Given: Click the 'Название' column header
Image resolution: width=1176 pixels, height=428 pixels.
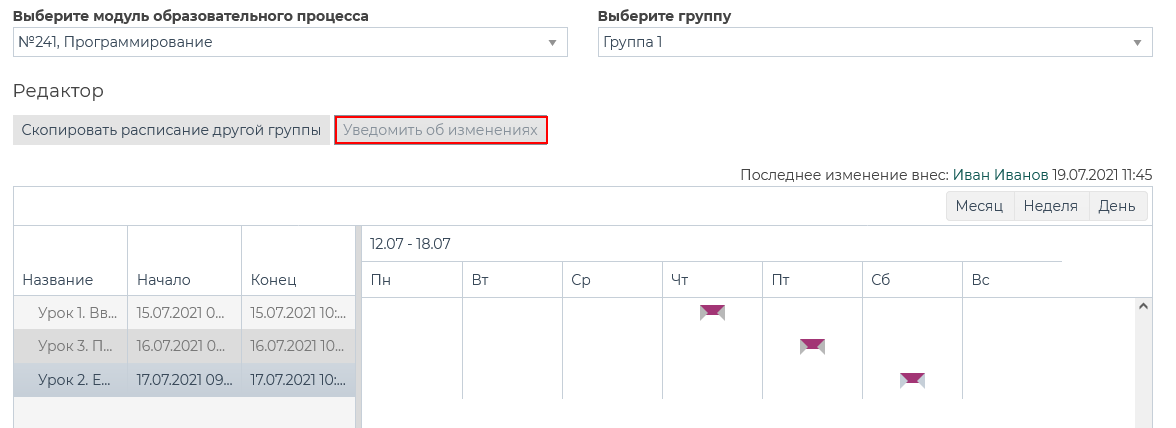Looking at the screenshot, I should pos(58,280).
